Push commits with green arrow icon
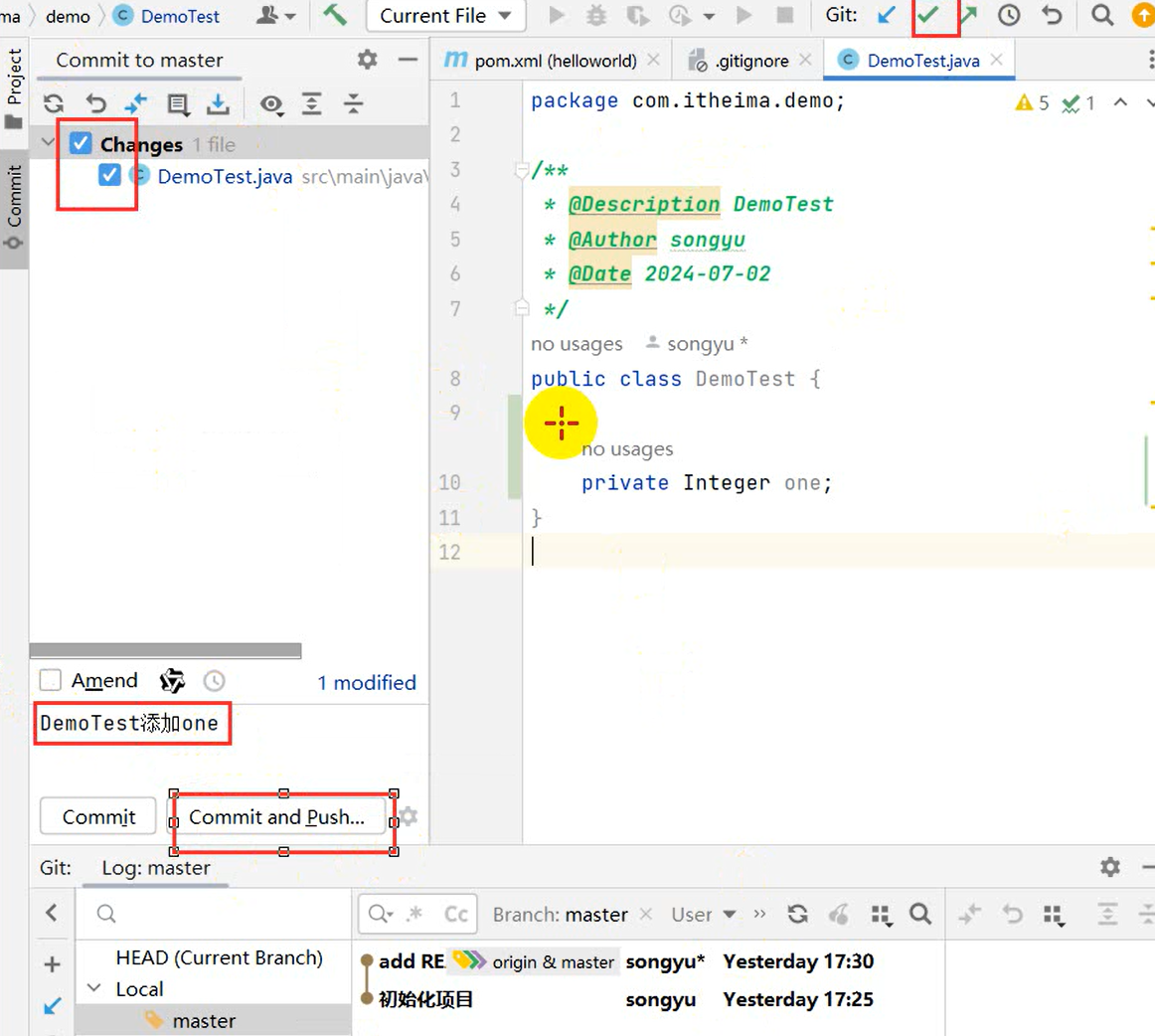 pyautogui.click(x=969, y=16)
